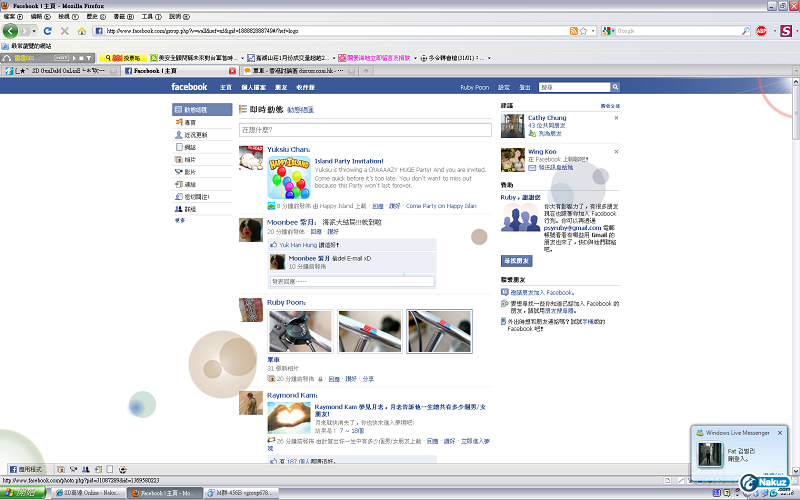Switch to the Messenger group taskbar window

(x=241, y=493)
